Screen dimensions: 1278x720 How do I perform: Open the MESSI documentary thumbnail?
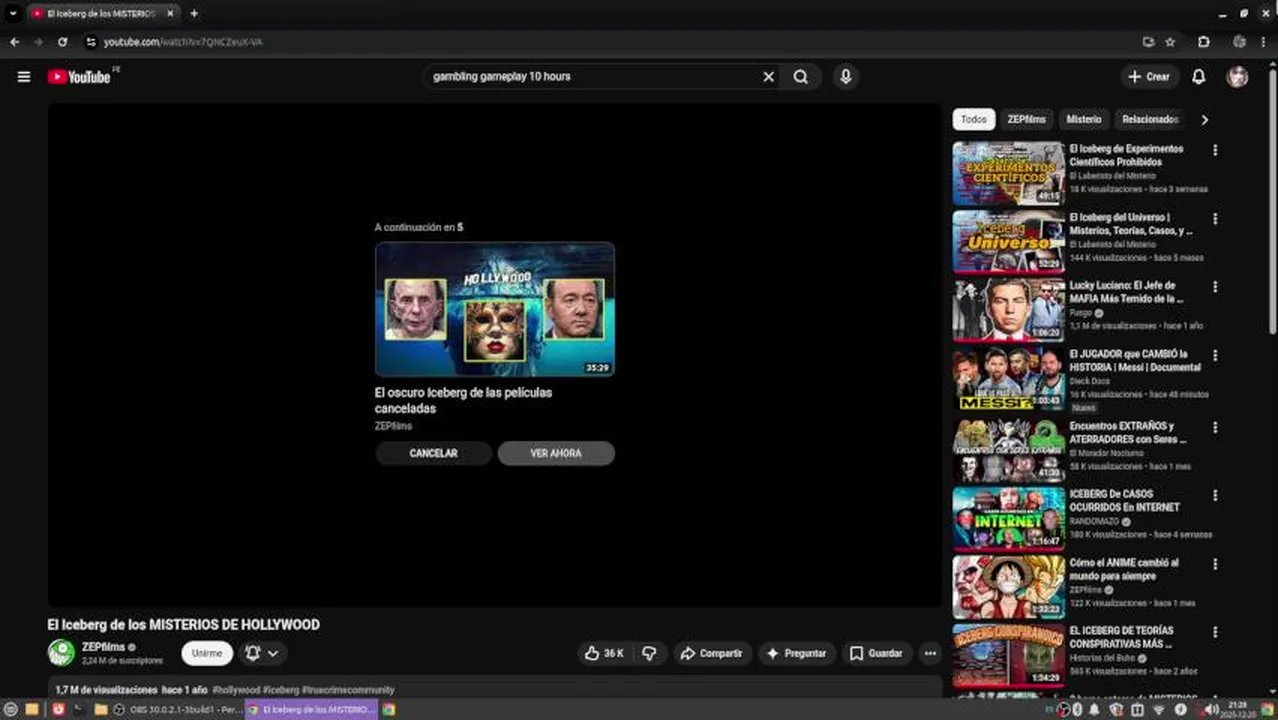coord(1008,379)
